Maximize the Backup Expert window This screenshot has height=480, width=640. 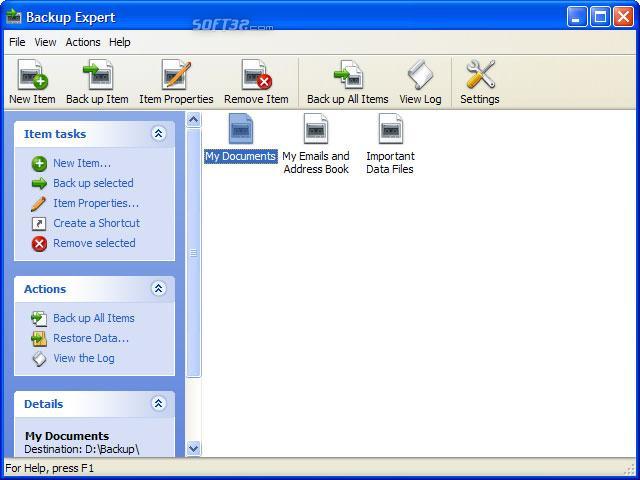(x=600, y=17)
